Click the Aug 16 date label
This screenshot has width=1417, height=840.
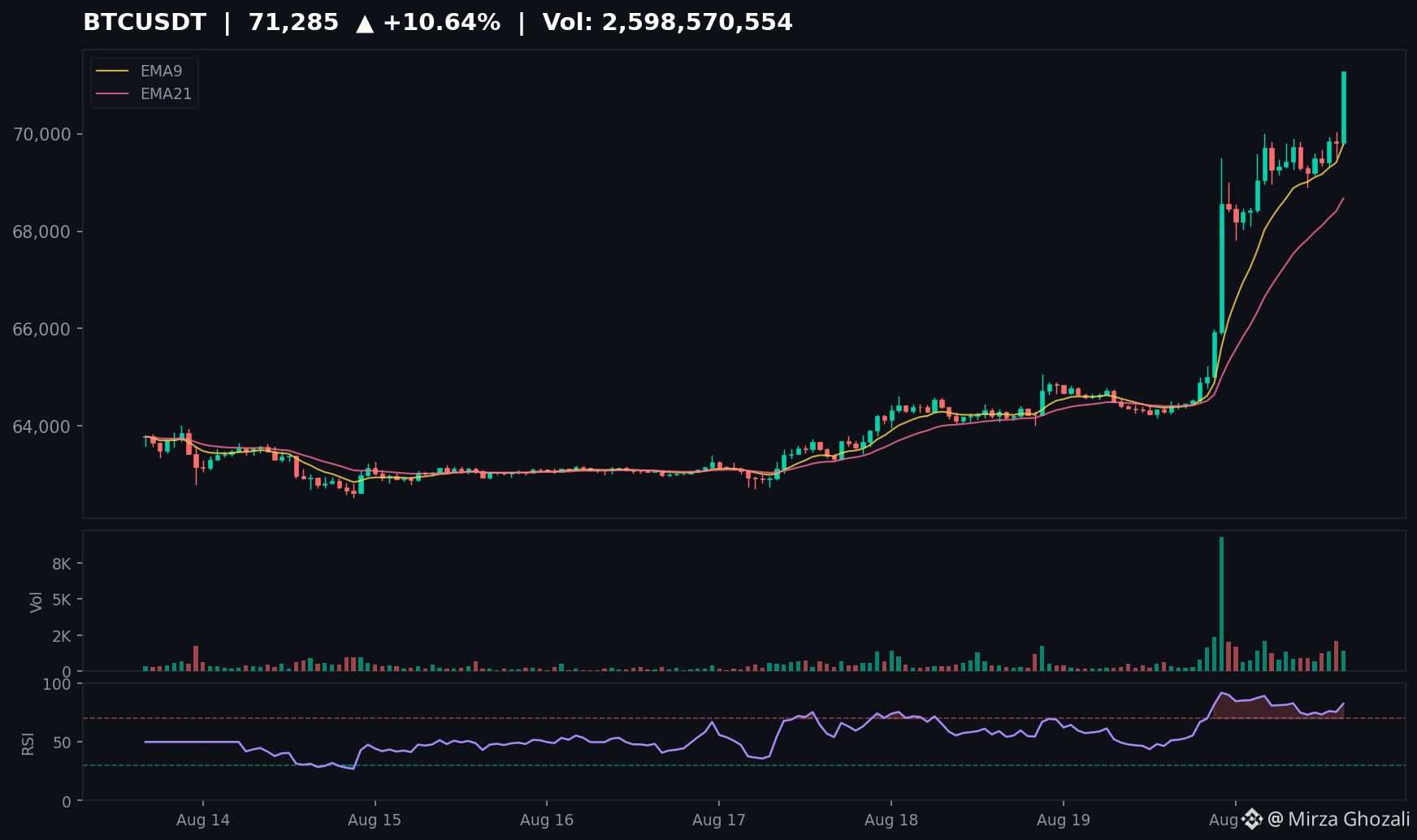click(x=547, y=820)
